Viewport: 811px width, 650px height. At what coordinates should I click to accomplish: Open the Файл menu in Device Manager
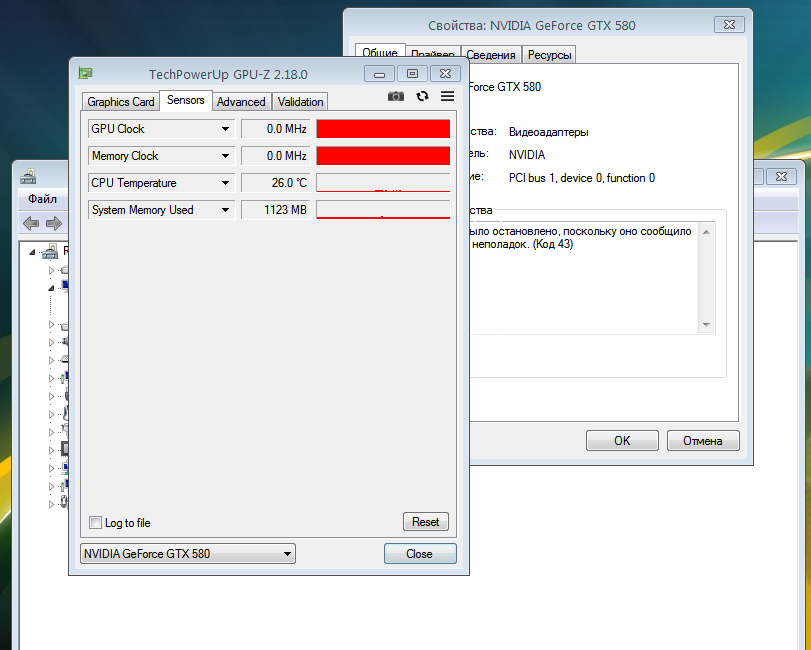[42, 199]
